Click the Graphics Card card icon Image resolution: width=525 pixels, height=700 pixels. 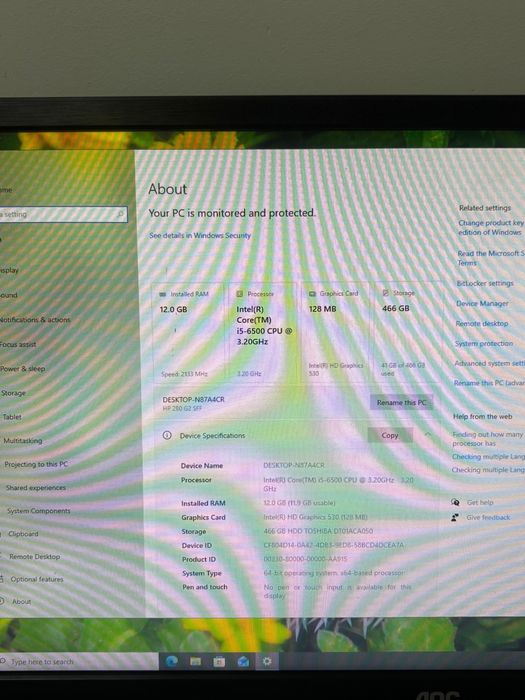click(x=312, y=293)
